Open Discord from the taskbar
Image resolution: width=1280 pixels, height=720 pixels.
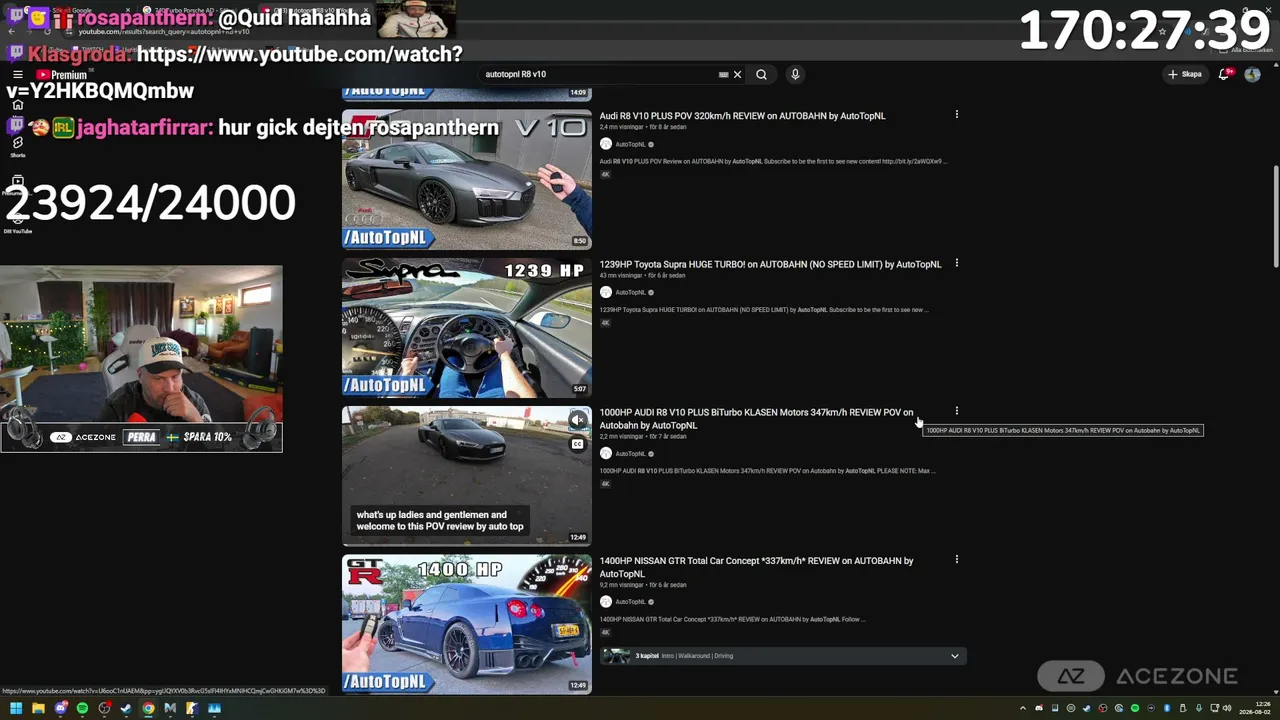pyautogui.click(x=60, y=709)
